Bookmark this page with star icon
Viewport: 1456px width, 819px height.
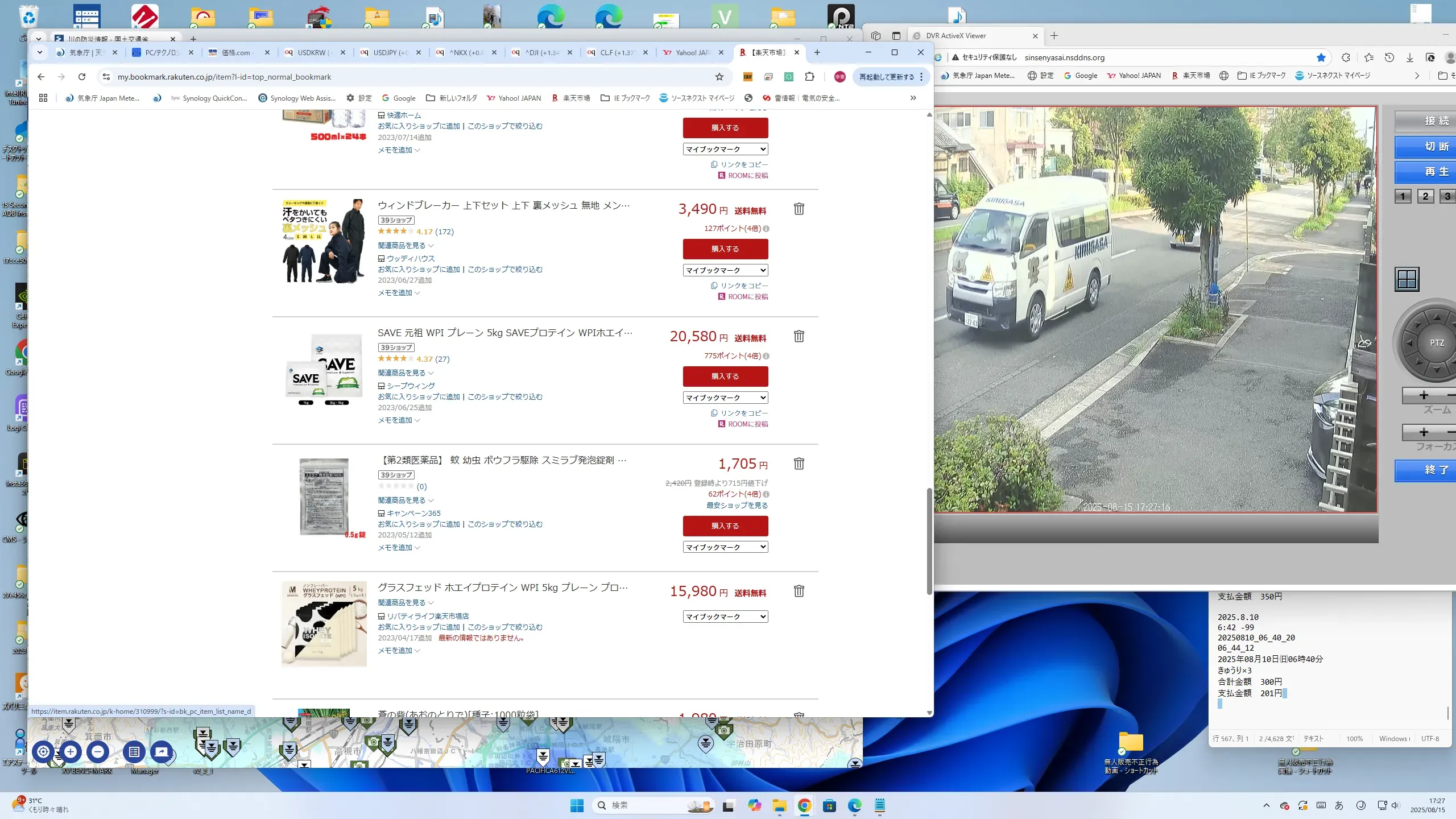(719, 77)
